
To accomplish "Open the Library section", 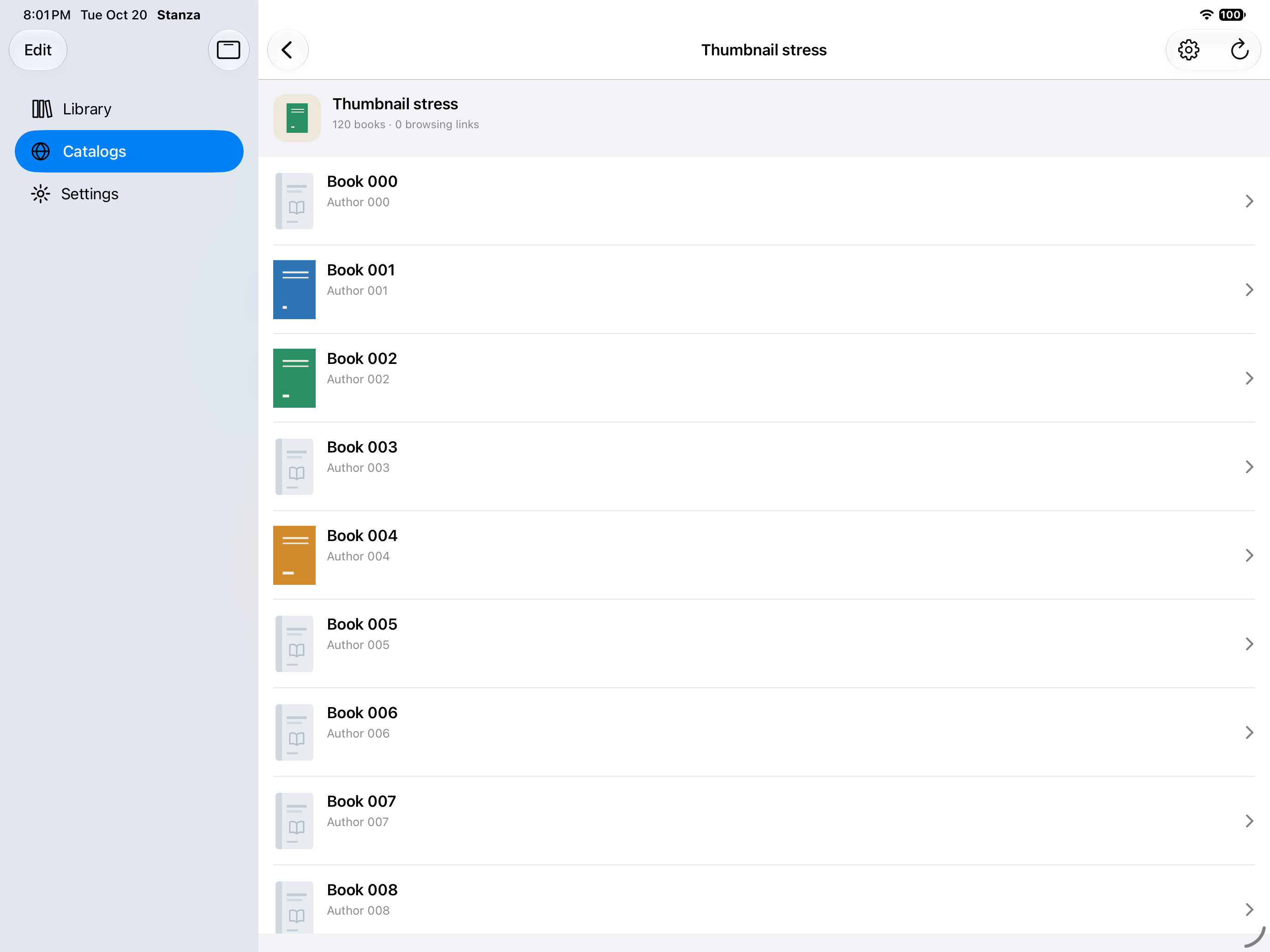I will coord(129,108).
